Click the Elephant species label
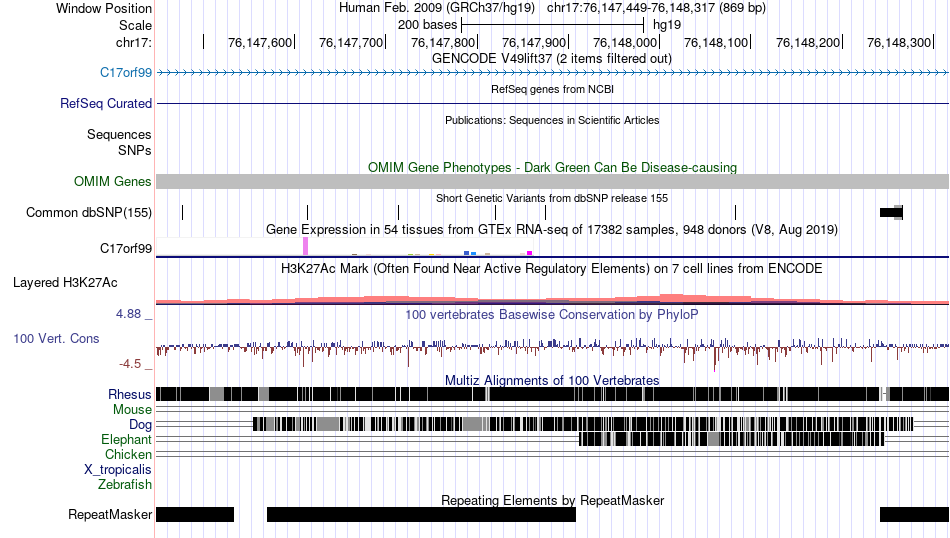Screen dimensions: 950x538 (126, 440)
